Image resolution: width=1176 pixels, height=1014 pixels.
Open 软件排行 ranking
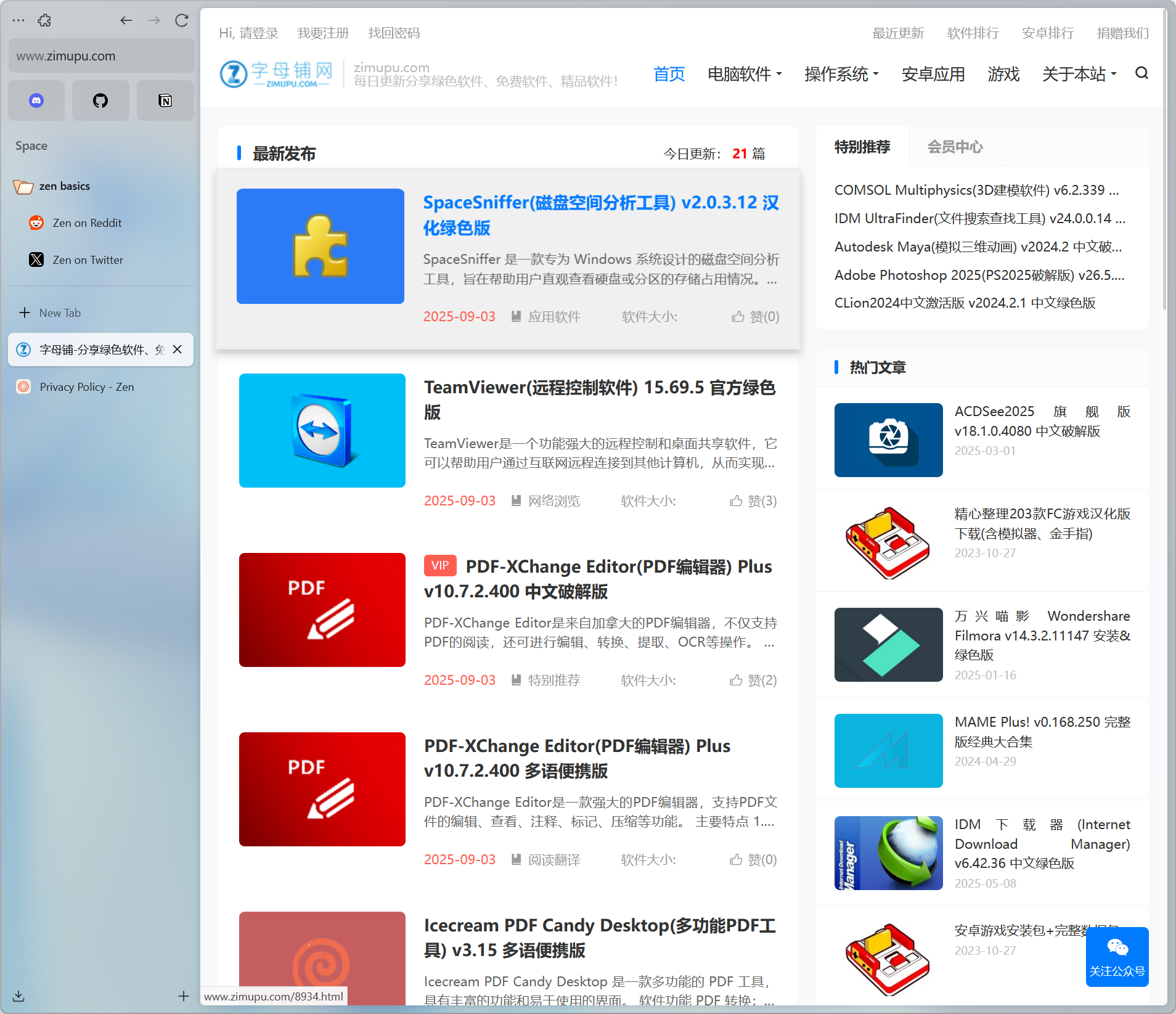click(x=973, y=33)
